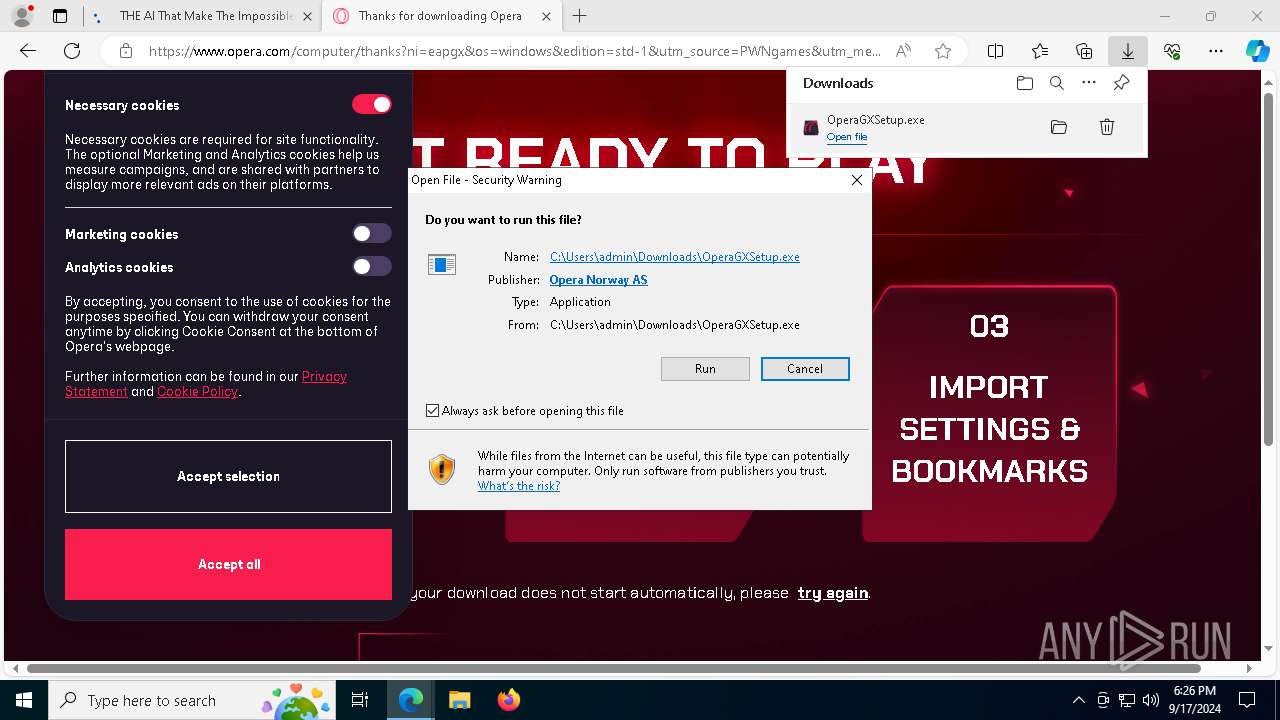The width and height of the screenshot is (1280, 720).
Task: Enable Marketing cookies switch
Action: [x=372, y=233]
